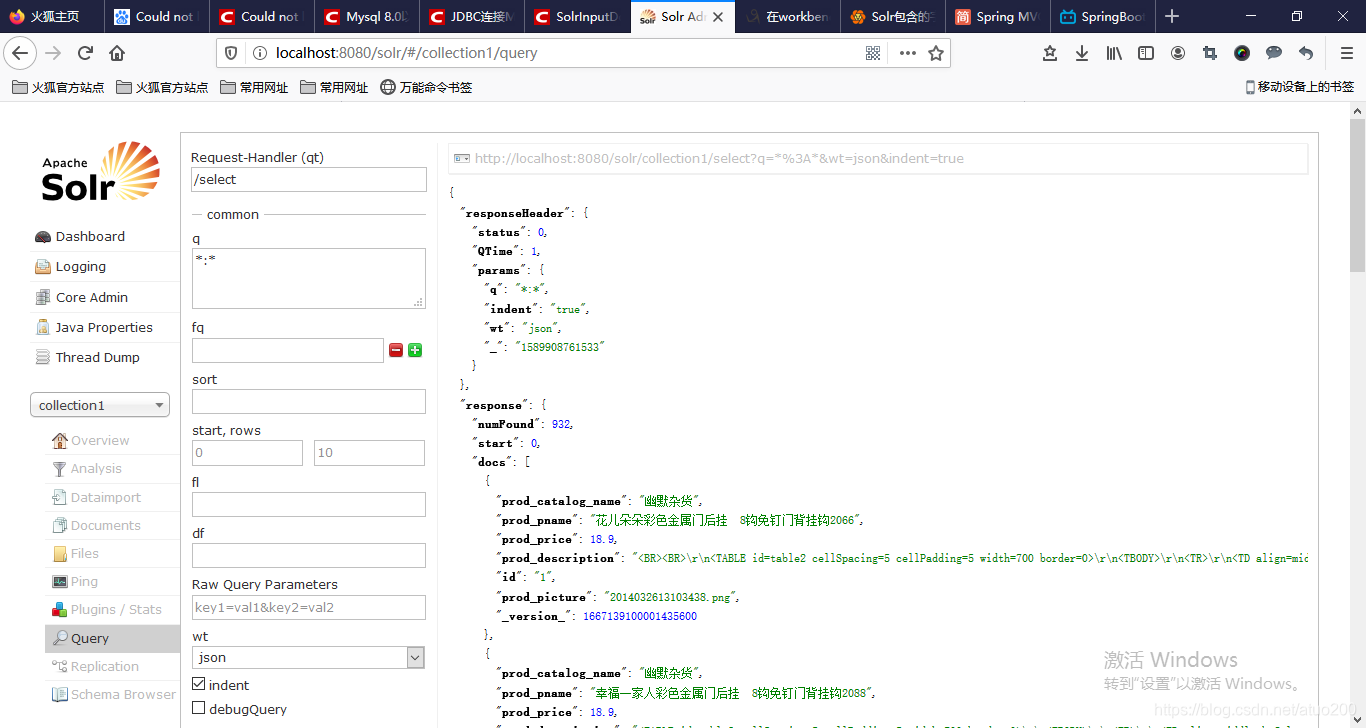Reload the current page
1366x728 pixels.
pyautogui.click(x=86, y=53)
